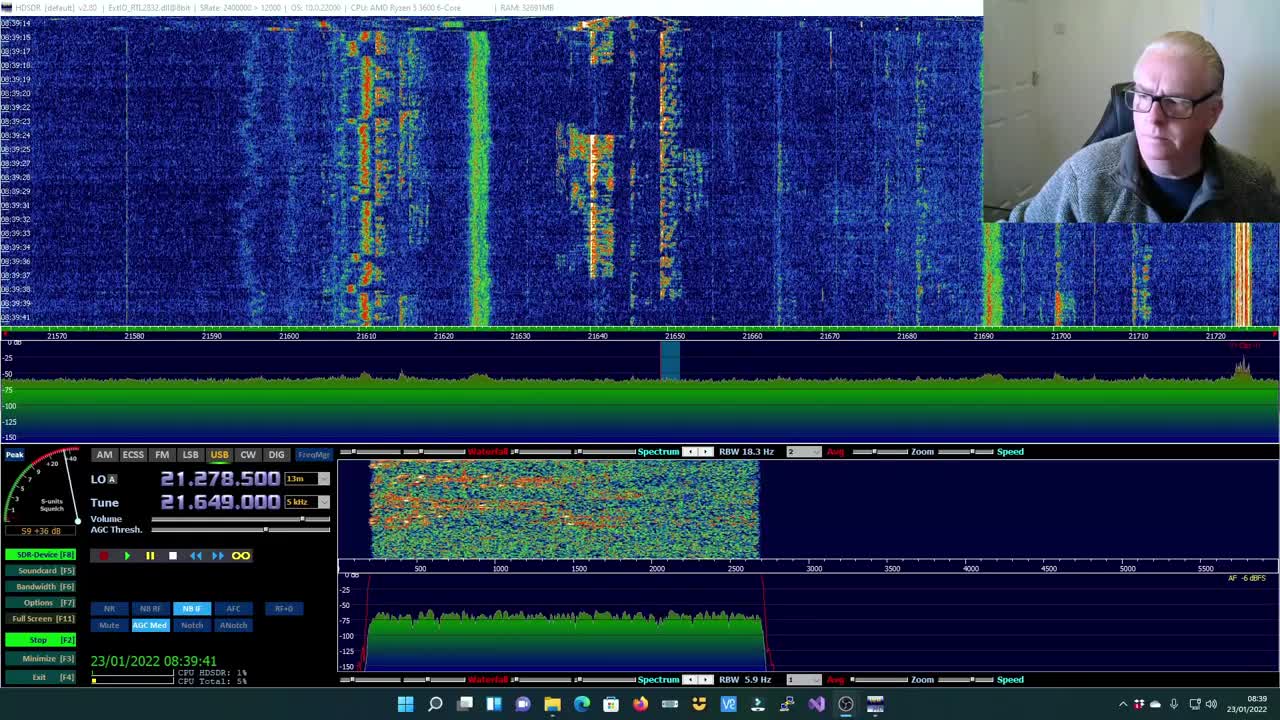Adjust the AGC Thresh. slider

[x=240, y=530]
